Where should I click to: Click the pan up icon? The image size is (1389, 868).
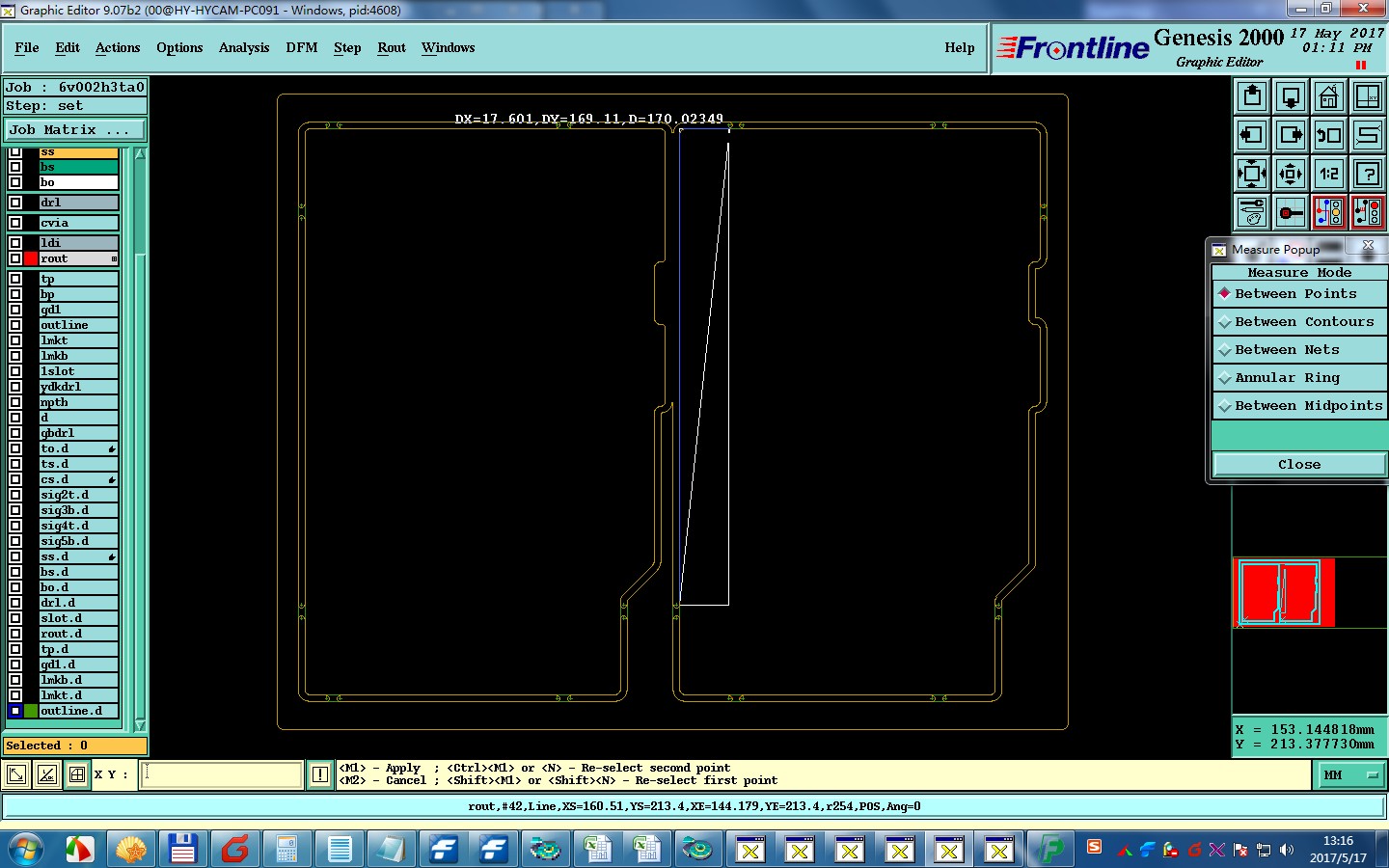click(x=1252, y=96)
